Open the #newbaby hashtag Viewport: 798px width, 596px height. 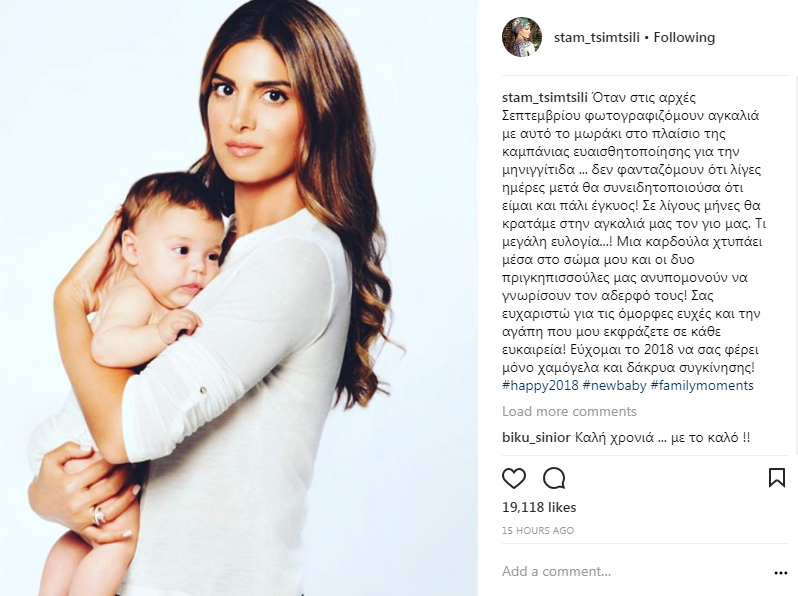click(614, 385)
